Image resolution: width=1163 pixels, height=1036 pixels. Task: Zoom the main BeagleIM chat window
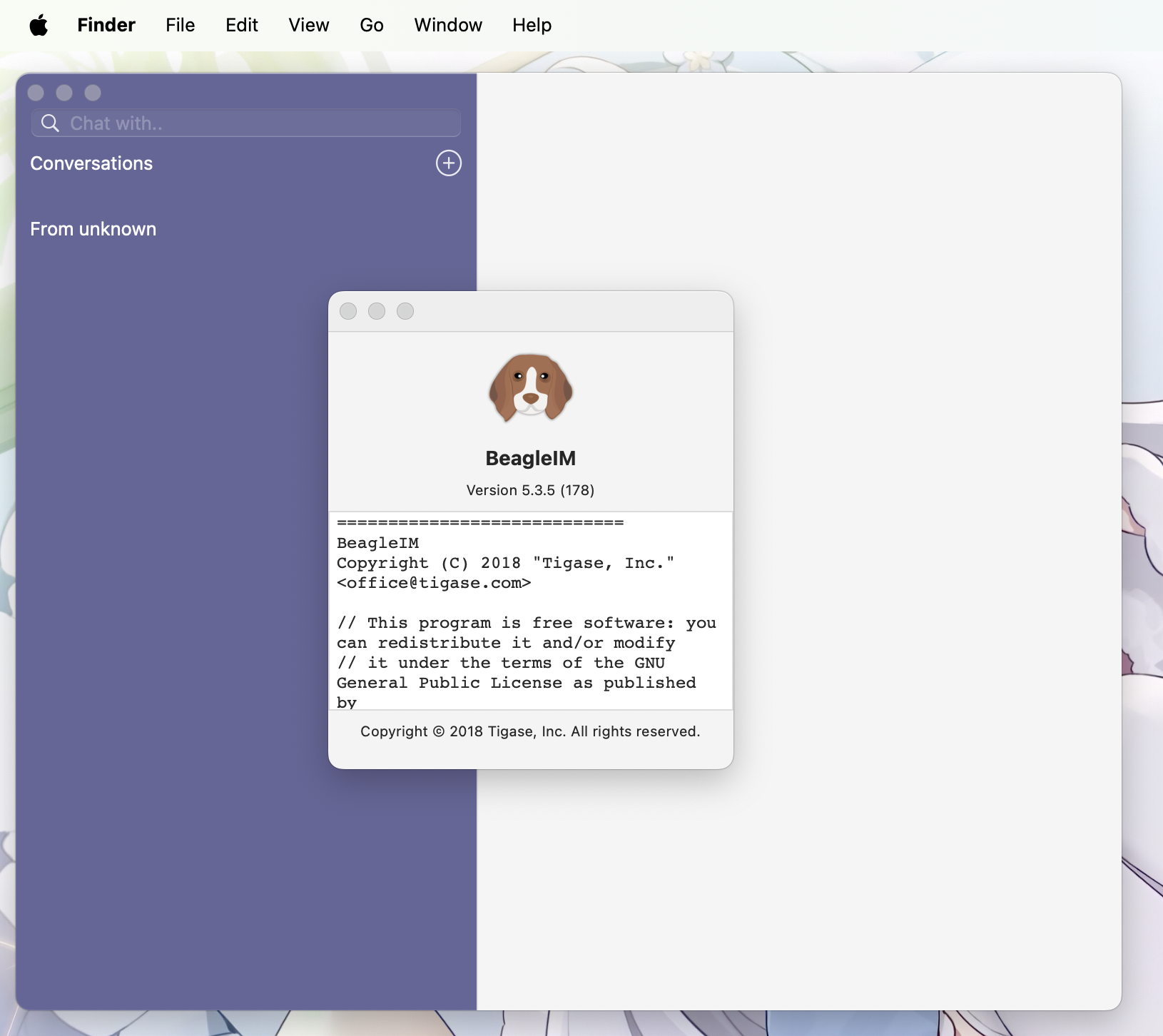(93, 93)
